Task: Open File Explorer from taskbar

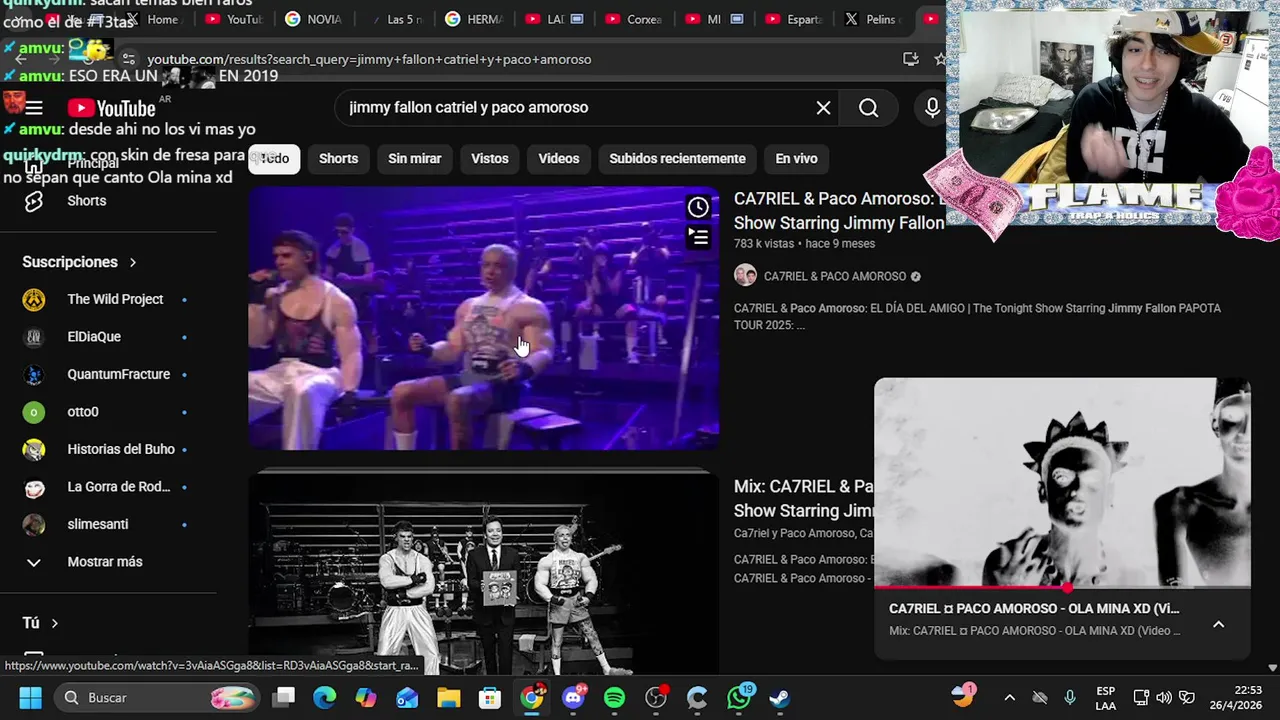Action: [x=448, y=697]
